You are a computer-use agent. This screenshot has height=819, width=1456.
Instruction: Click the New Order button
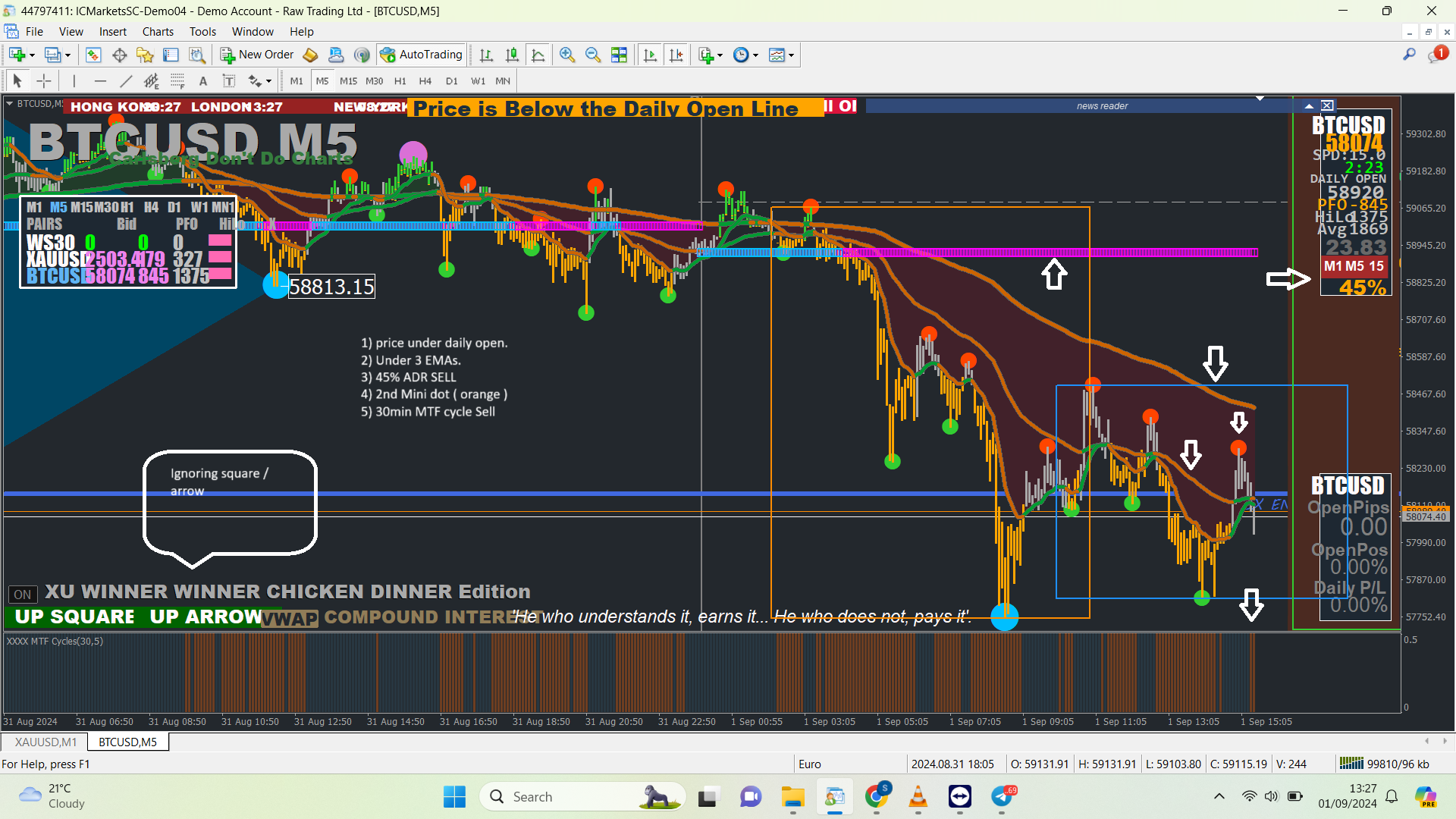(x=257, y=55)
